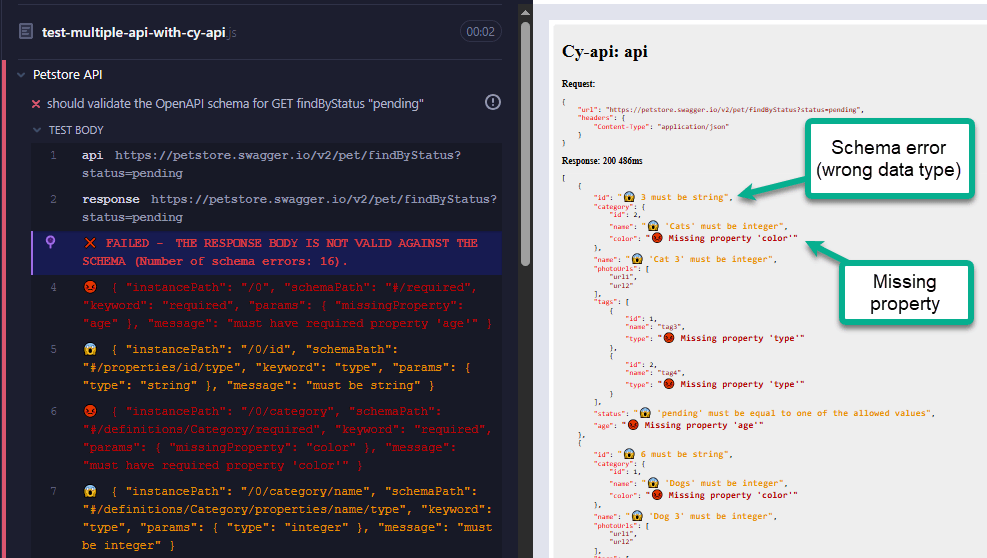Select command log row 1 api
Image resolution: width=987 pixels, height=558 pixels.
267,164
